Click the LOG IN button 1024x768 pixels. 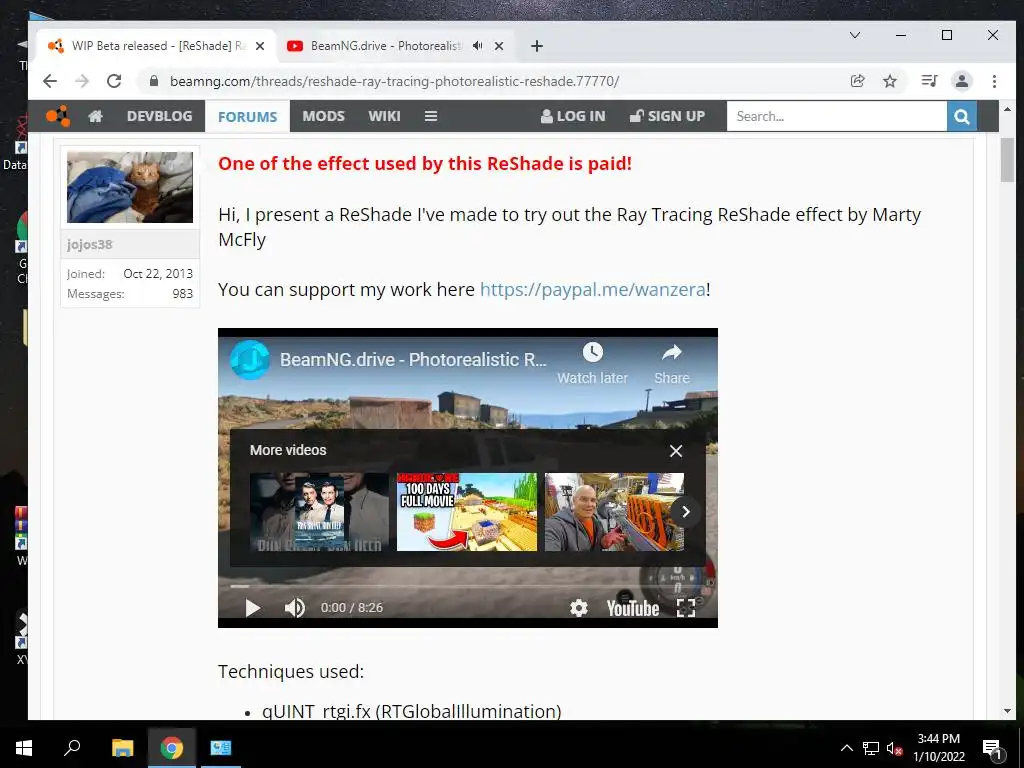pyautogui.click(x=573, y=116)
